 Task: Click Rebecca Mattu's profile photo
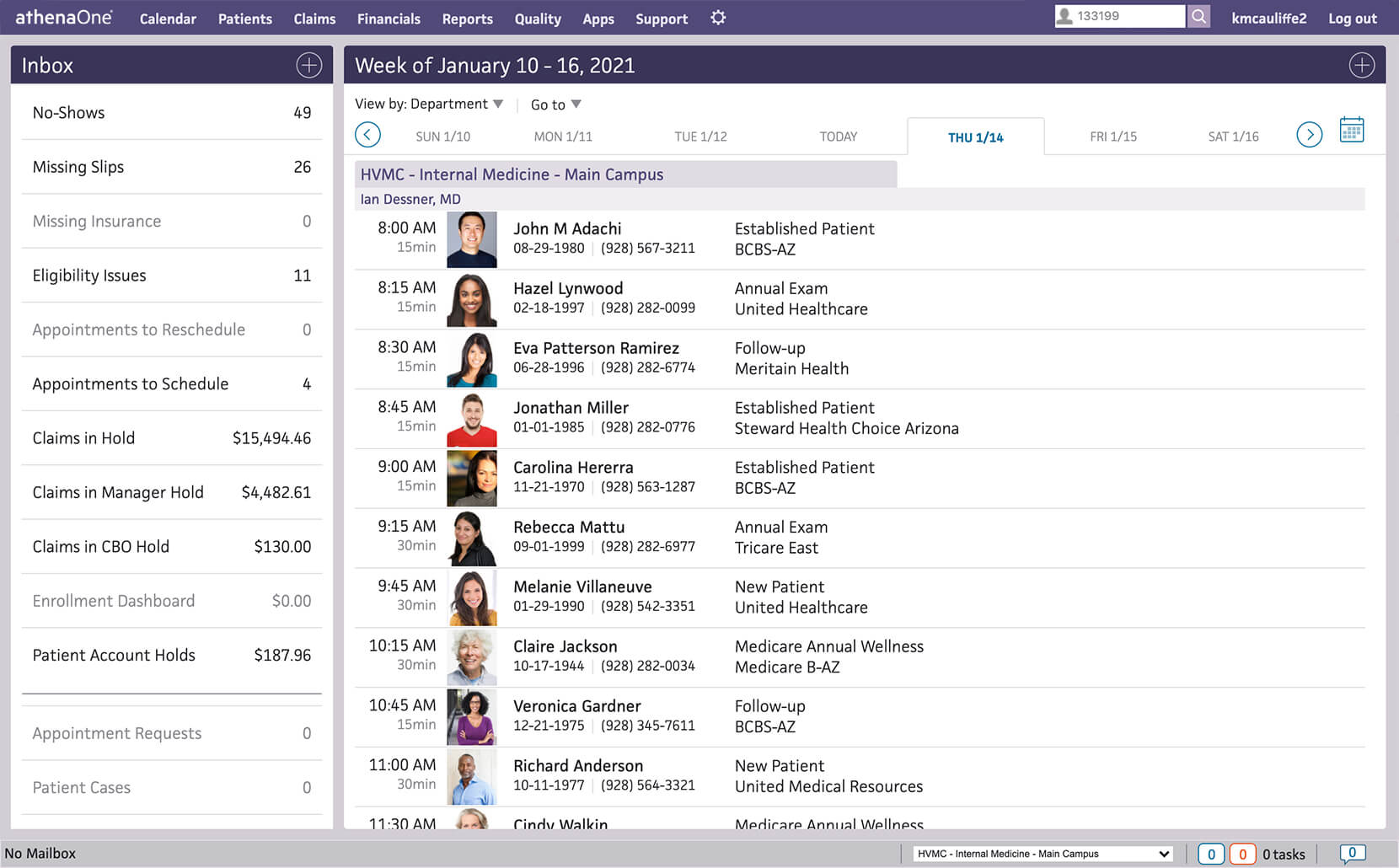(472, 538)
